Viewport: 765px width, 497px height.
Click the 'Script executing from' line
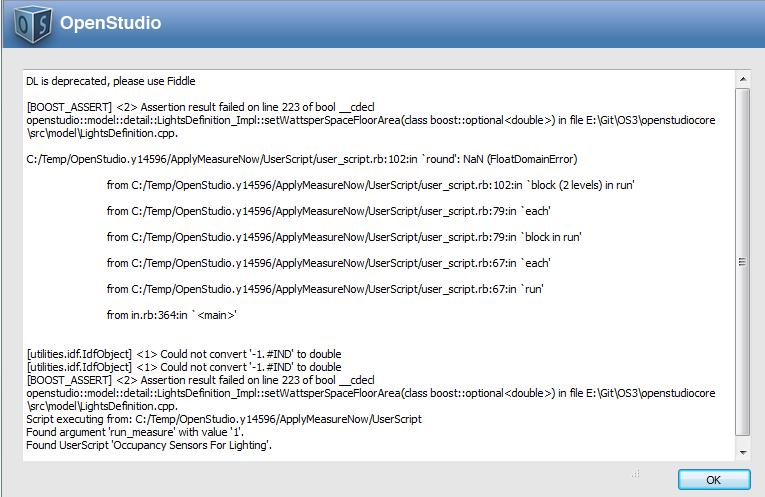point(224,419)
